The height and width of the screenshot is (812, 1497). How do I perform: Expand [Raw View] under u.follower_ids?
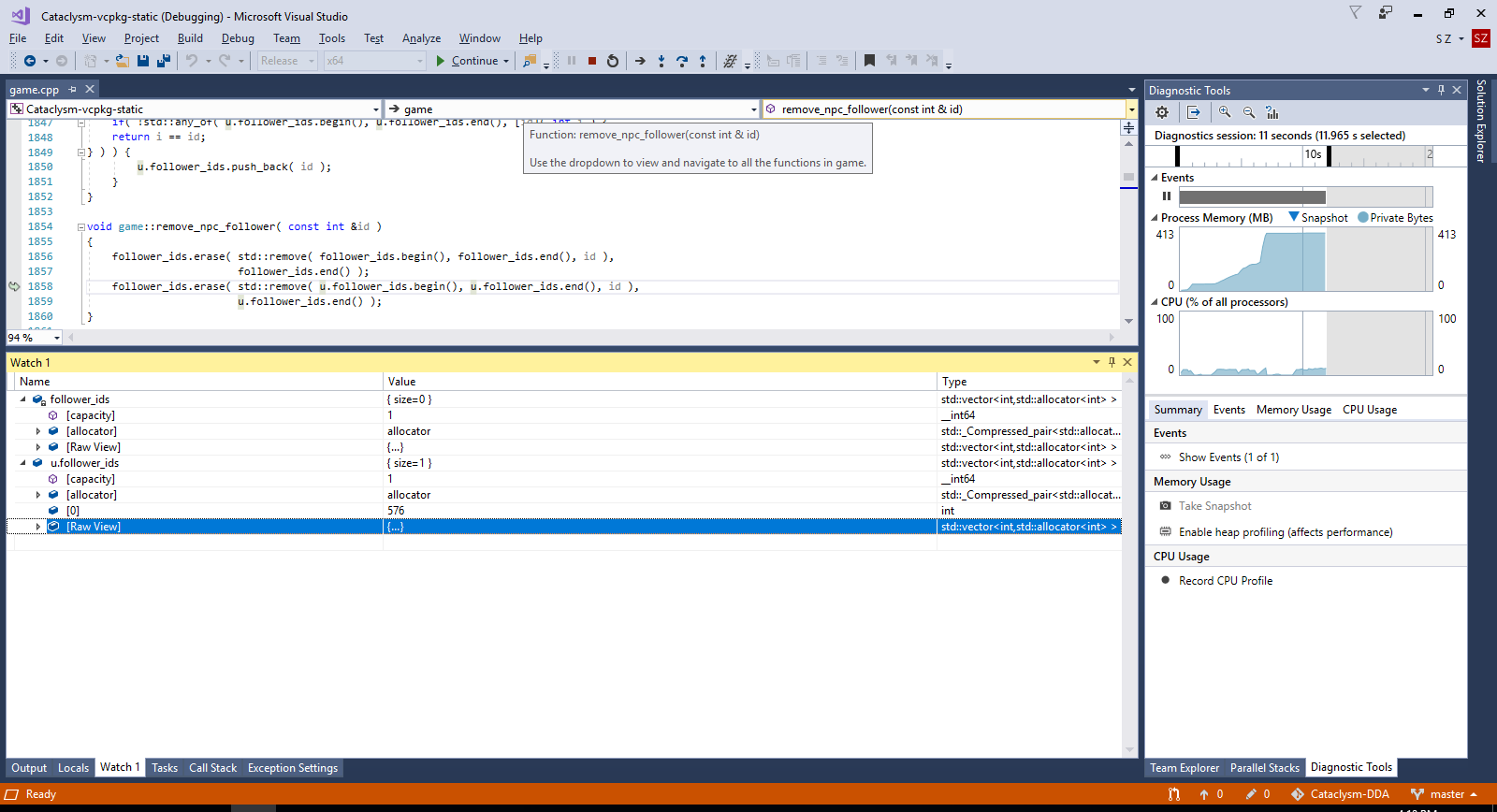pos(38,527)
